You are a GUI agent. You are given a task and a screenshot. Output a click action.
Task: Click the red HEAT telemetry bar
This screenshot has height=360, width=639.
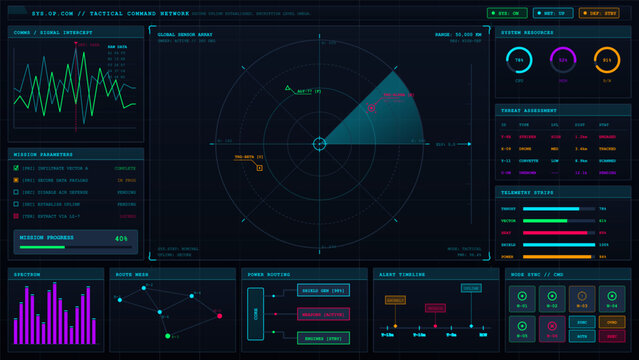pyautogui.click(x=559, y=233)
